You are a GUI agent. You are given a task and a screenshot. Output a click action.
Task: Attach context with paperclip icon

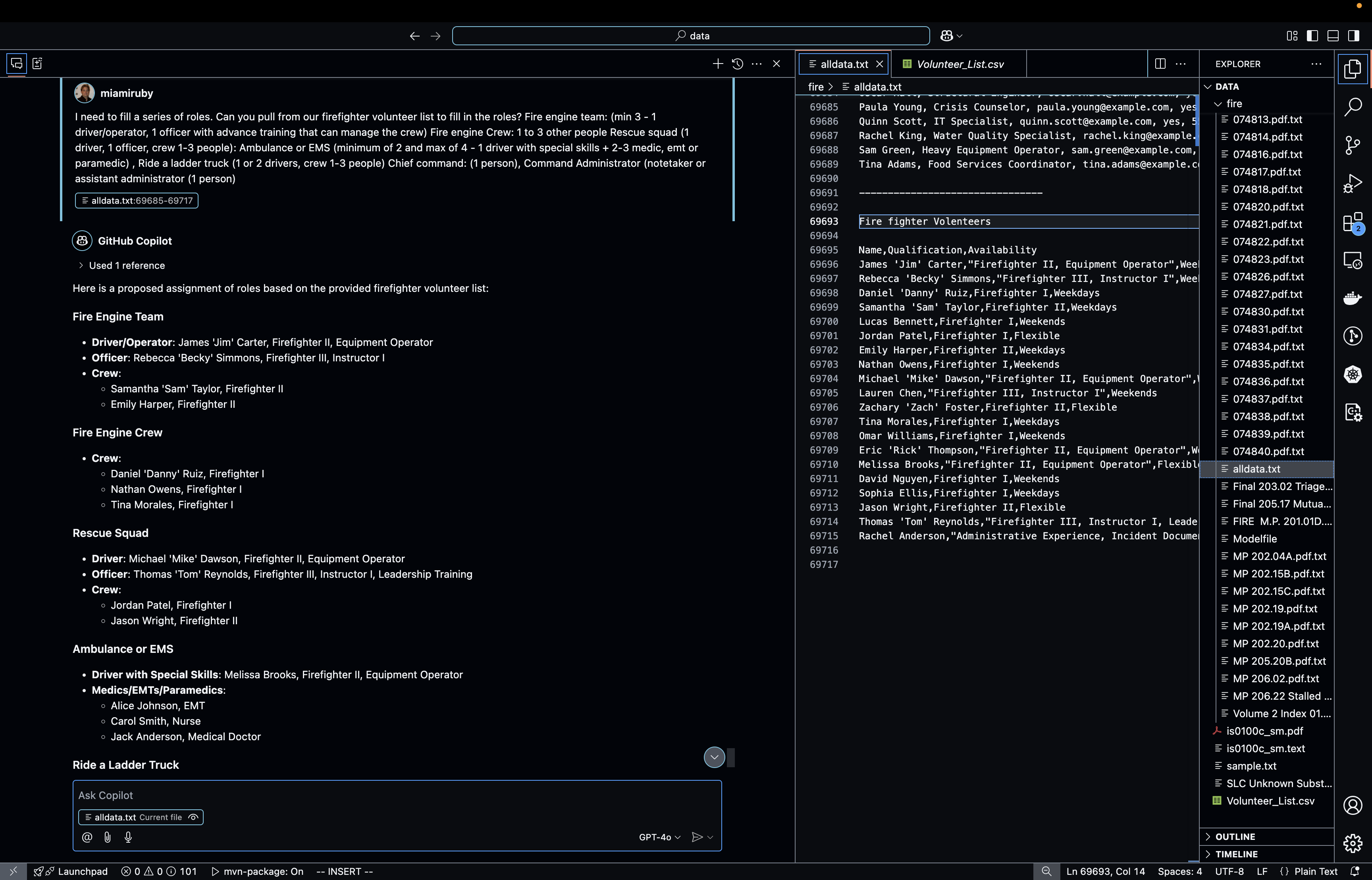click(107, 837)
